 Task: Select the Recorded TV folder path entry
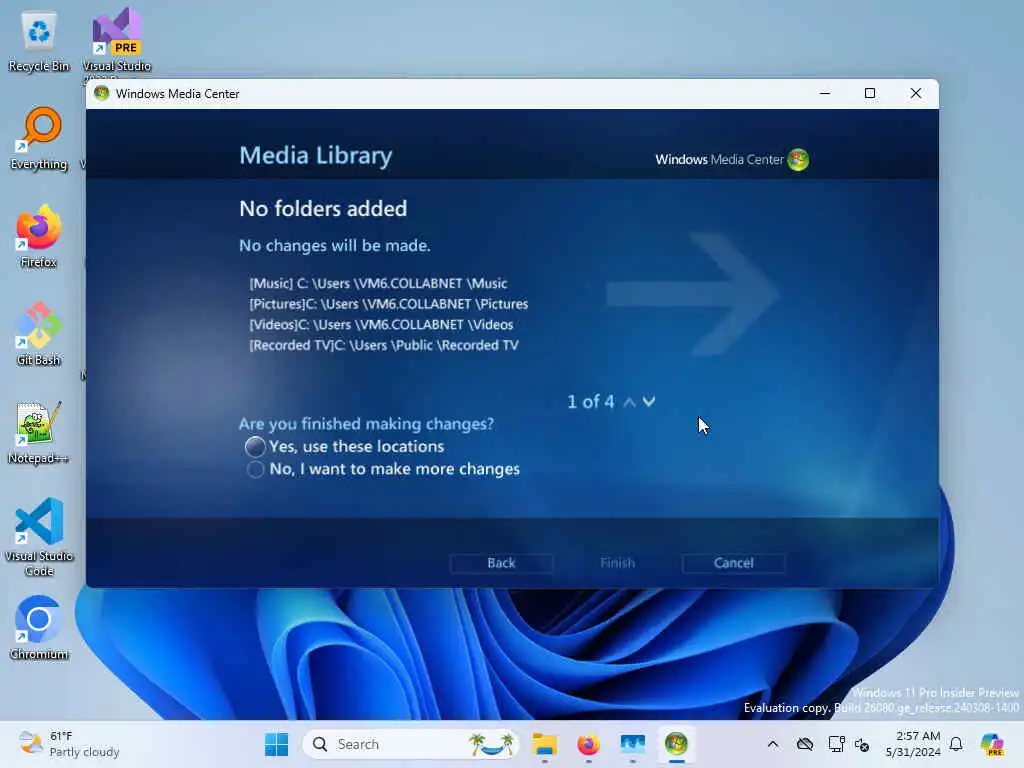384,345
